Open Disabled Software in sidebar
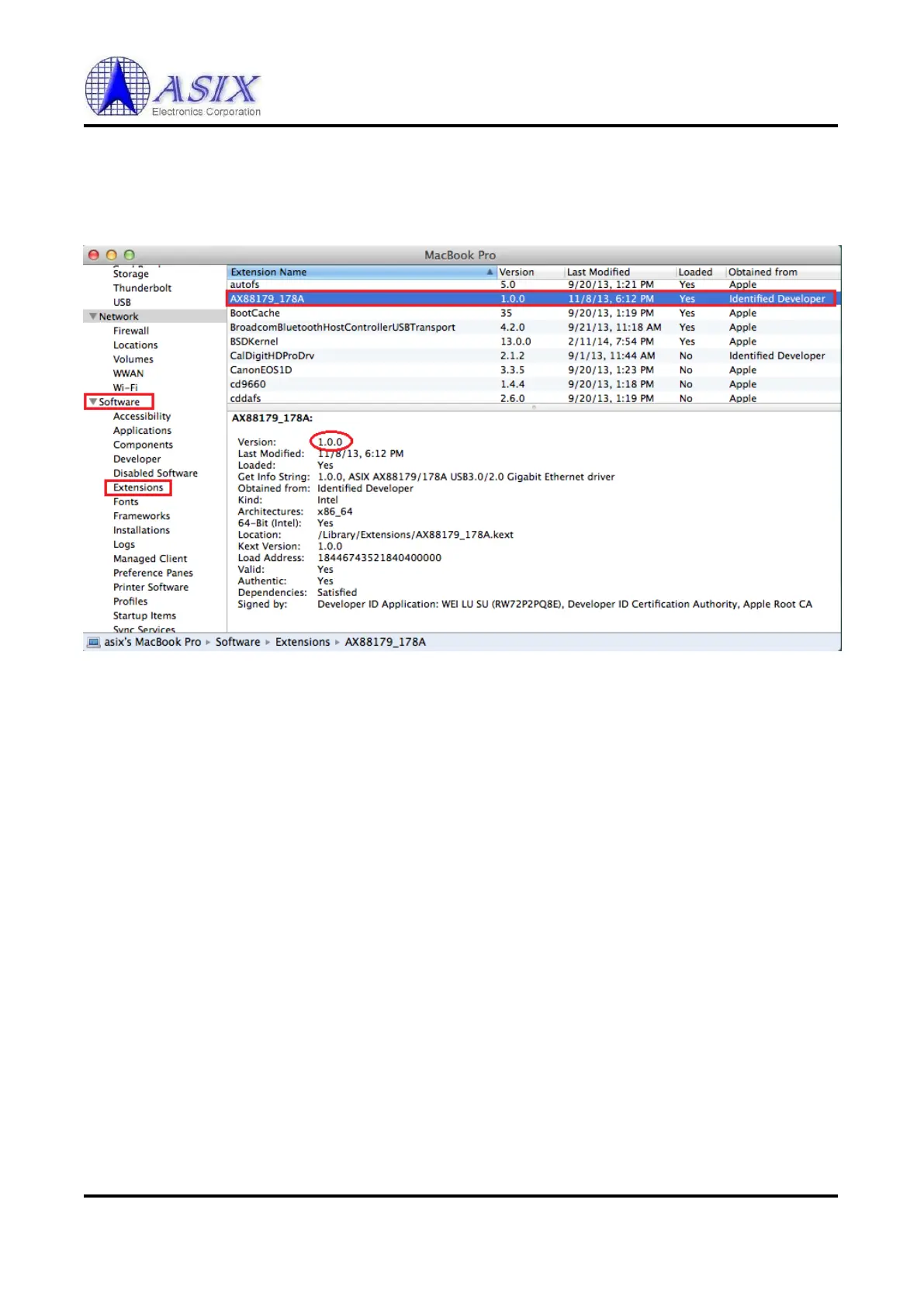Image resolution: width=924 pixels, height=1307 pixels. pyautogui.click(x=155, y=473)
